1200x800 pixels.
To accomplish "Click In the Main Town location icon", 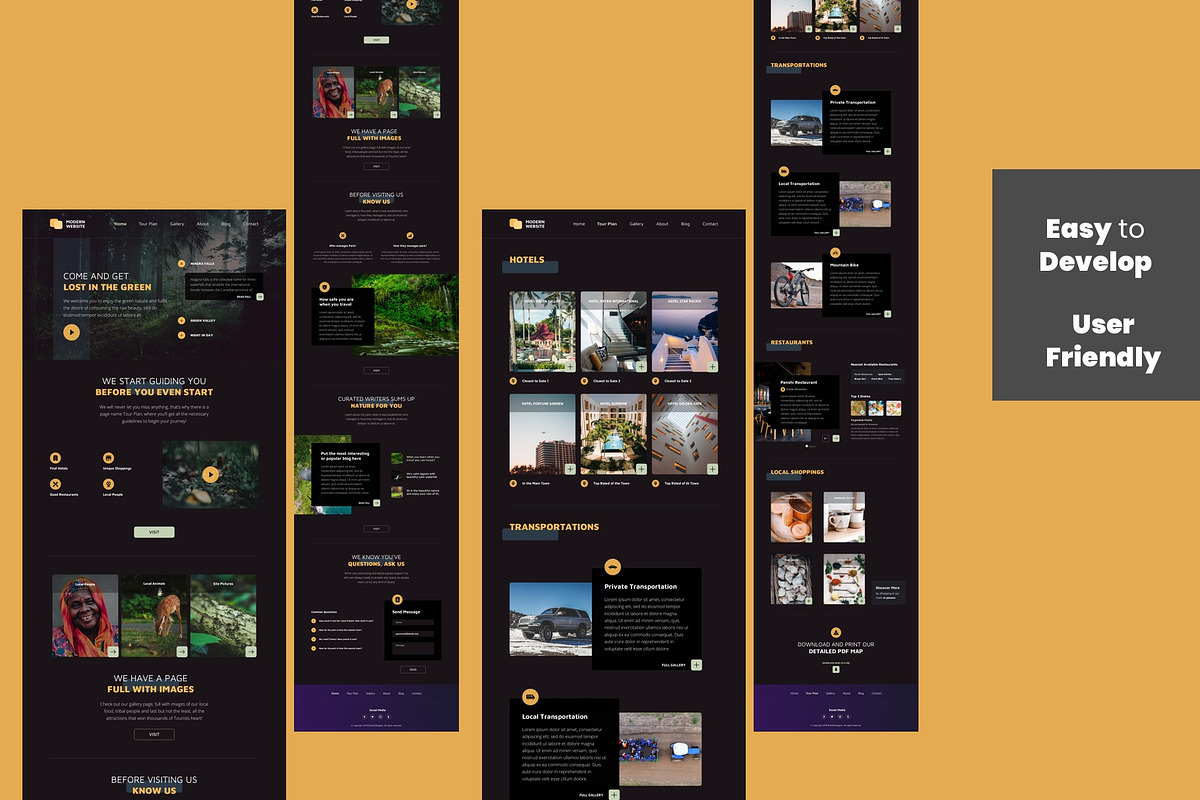I will pyautogui.click(x=513, y=483).
